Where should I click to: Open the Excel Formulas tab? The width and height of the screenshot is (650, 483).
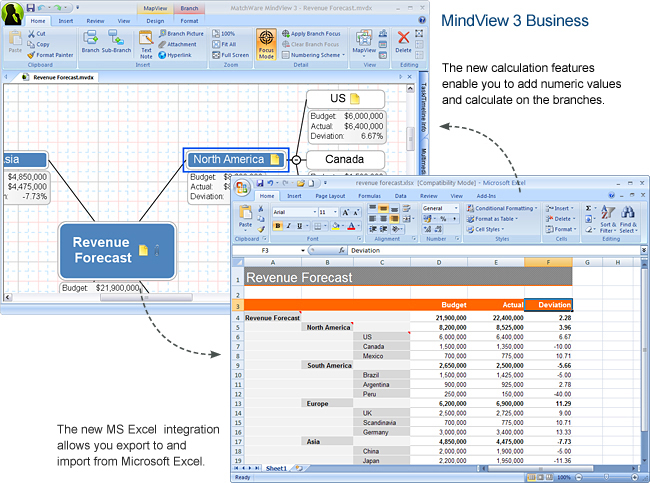369,196
